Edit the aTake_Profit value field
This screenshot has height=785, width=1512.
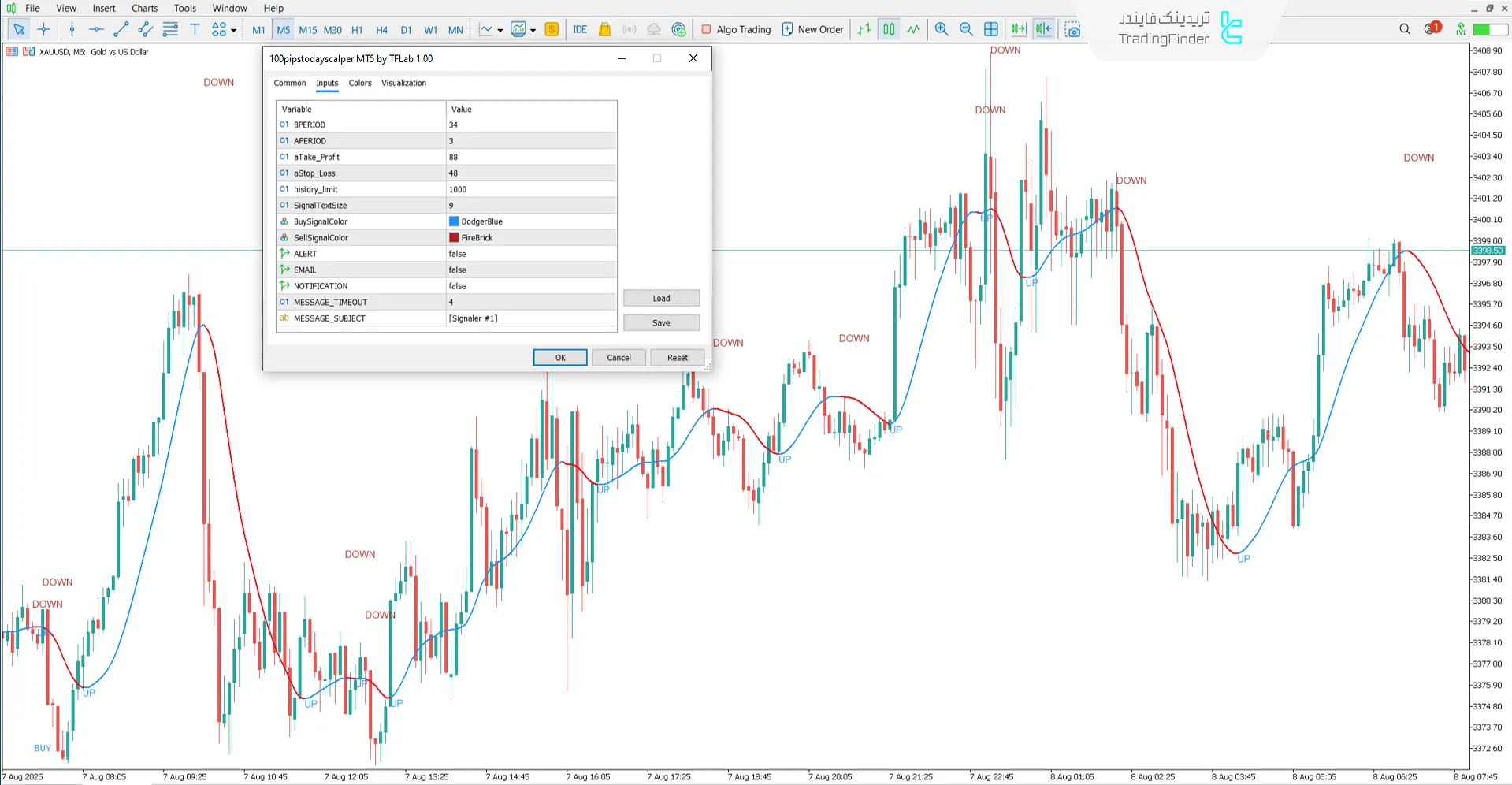(530, 157)
